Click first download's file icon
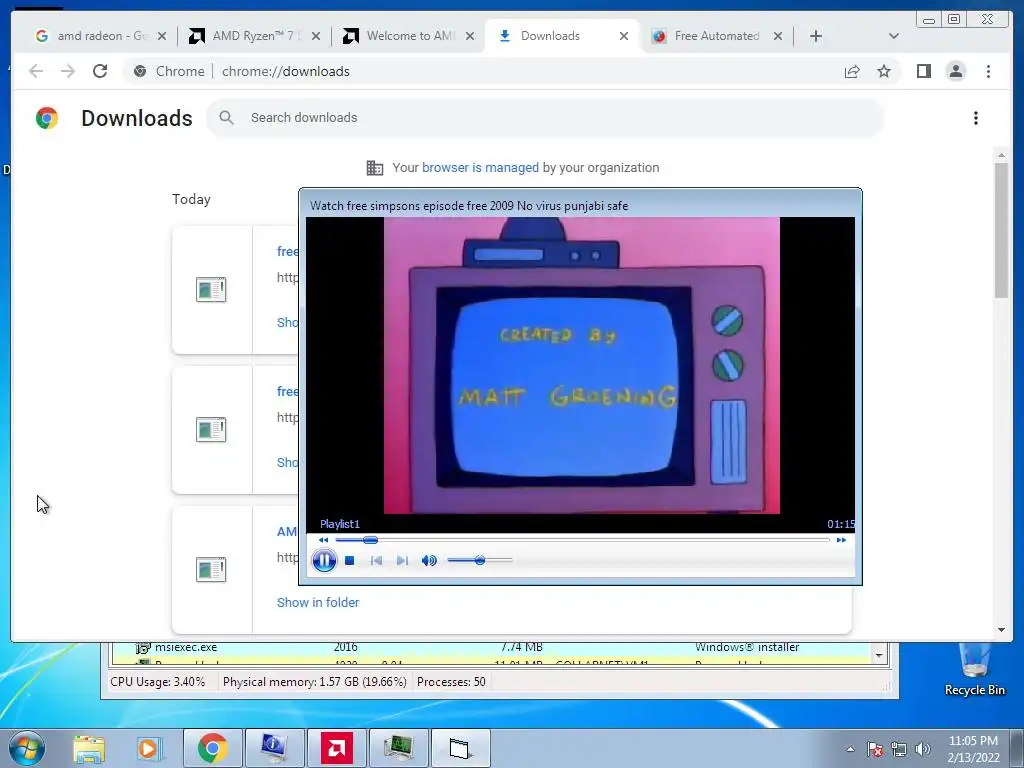Viewport: 1024px width, 768px height. pyautogui.click(x=211, y=289)
